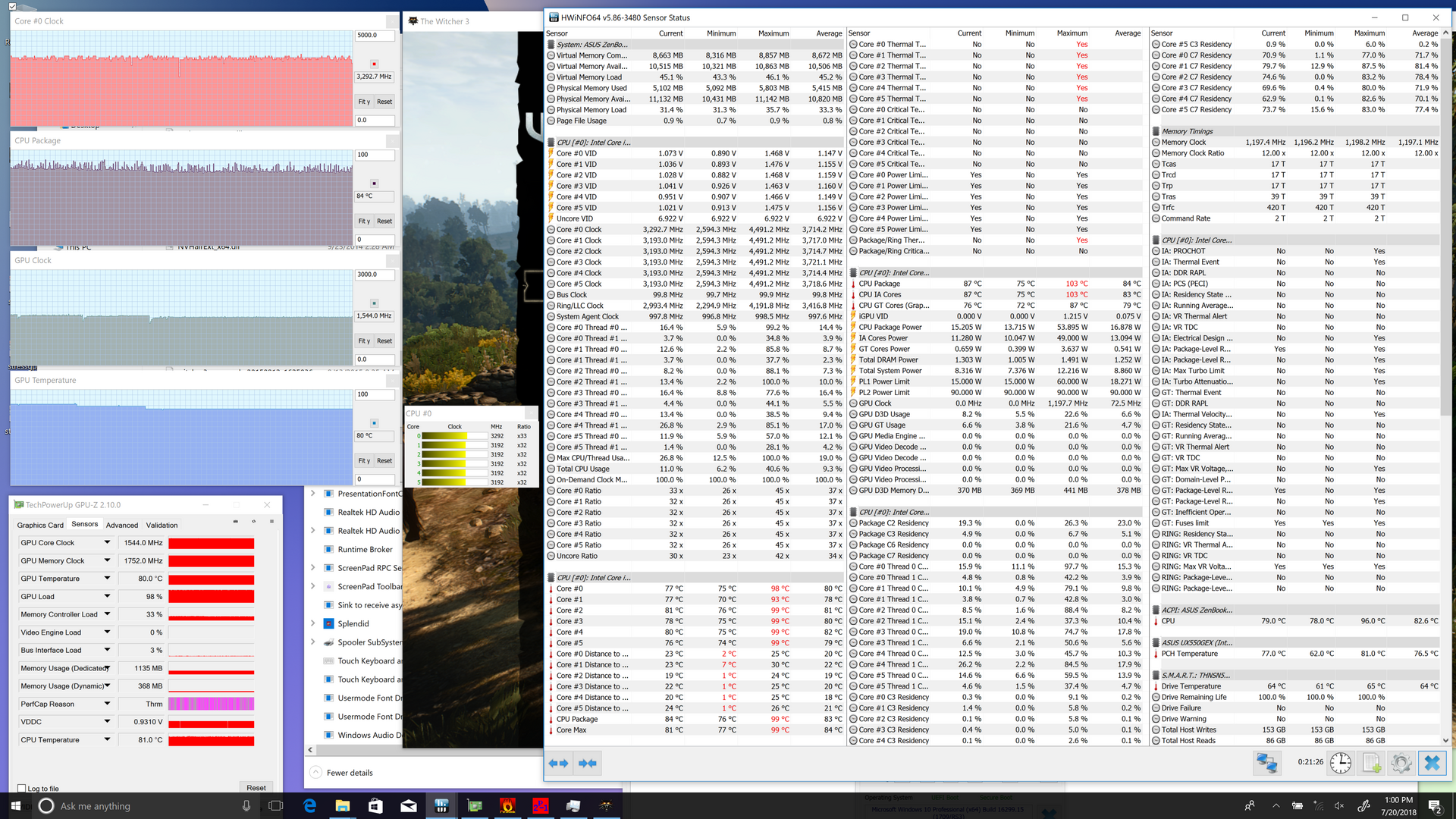The image size is (1456, 819).
Task: Click the expand columns left-right arrows icon
Action: 558,763
